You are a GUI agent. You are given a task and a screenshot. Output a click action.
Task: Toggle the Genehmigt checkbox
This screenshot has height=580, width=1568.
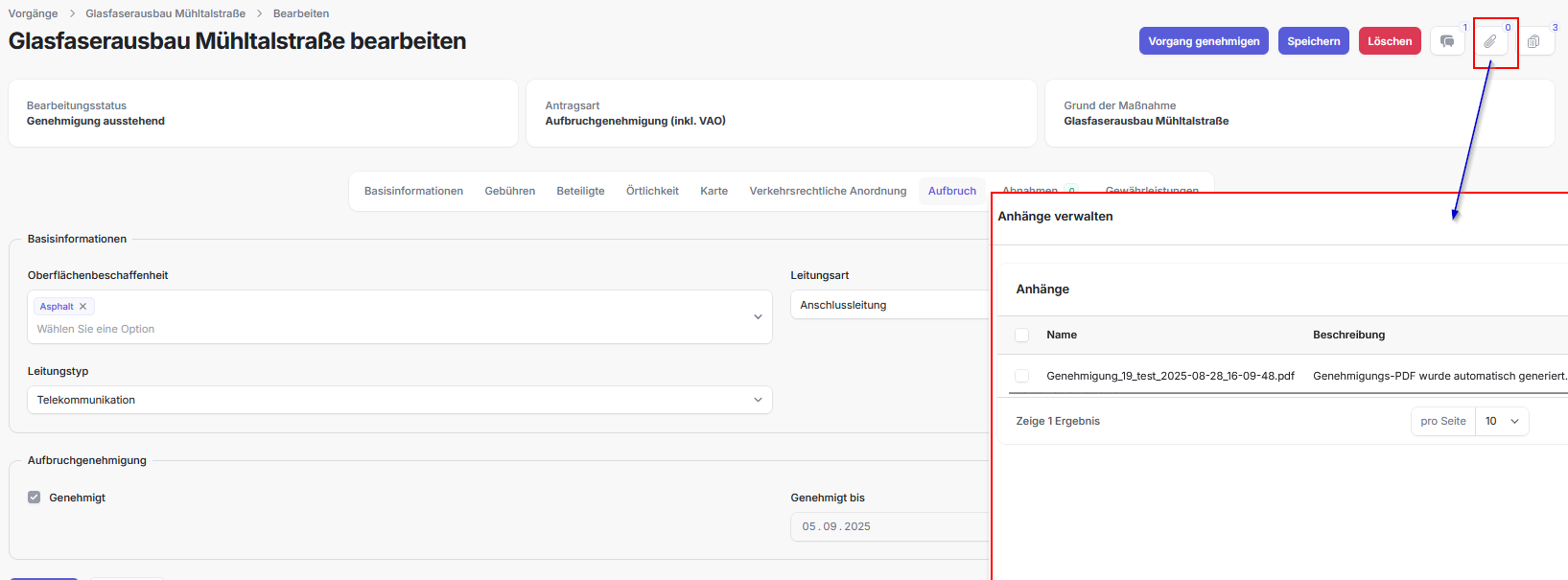tap(35, 498)
